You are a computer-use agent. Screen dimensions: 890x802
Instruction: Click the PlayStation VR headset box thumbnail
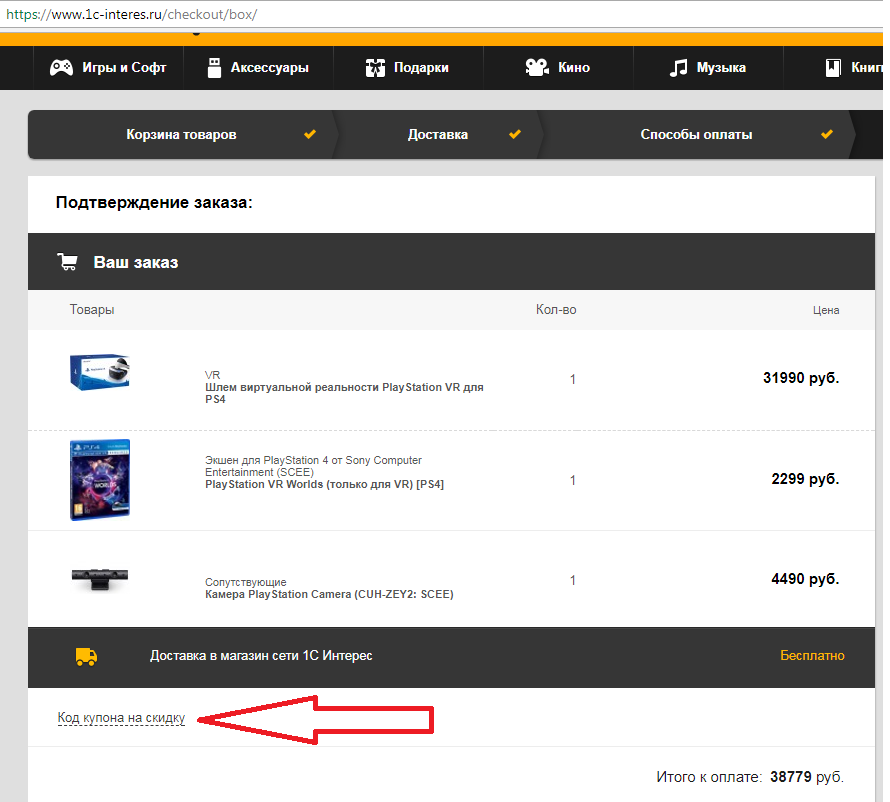tap(100, 372)
